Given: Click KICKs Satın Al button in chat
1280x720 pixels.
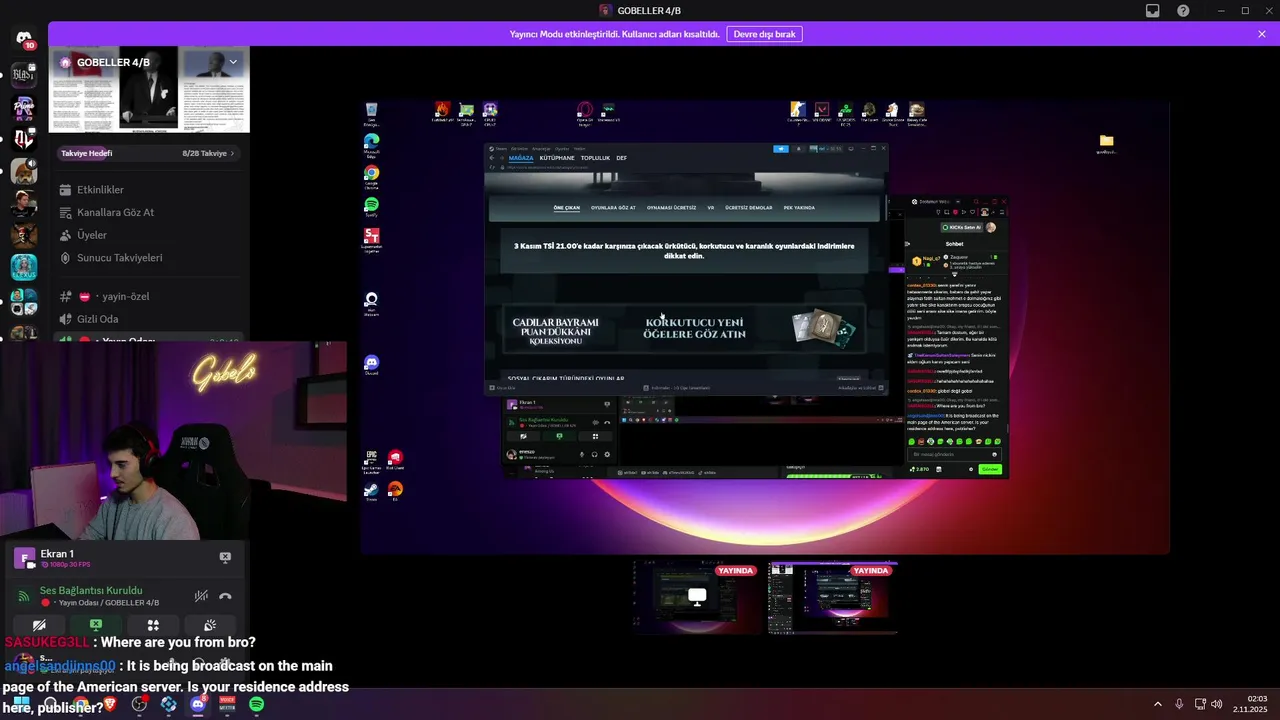Looking at the screenshot, I should (962, 228).
